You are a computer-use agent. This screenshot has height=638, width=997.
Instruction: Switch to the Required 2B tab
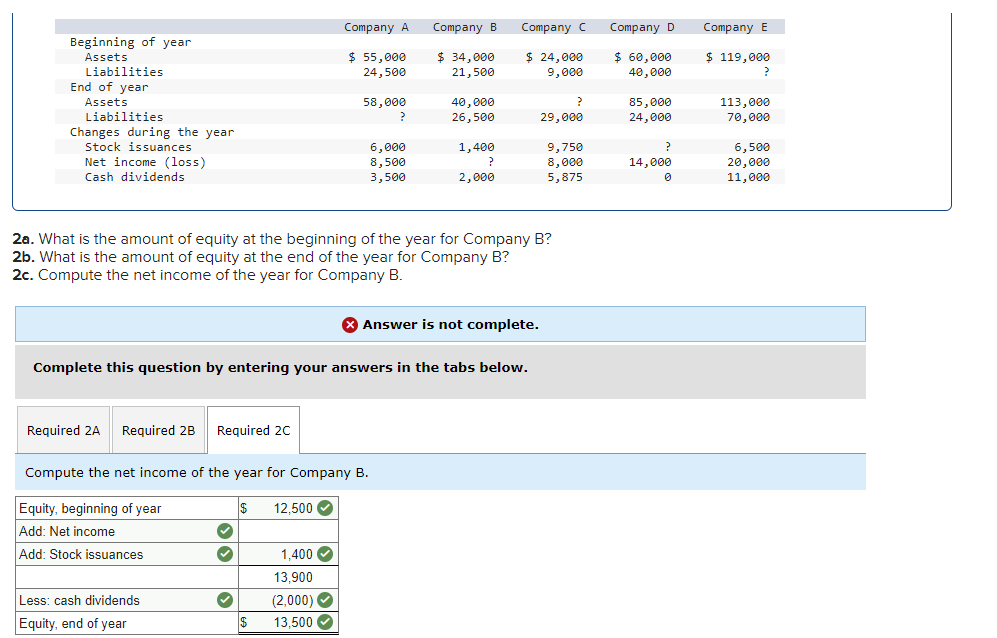[x=158, y=430]
